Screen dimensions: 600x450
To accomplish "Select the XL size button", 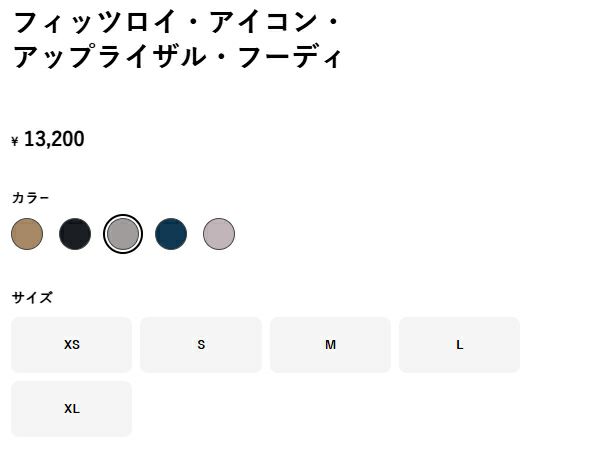I will [72, 409].
